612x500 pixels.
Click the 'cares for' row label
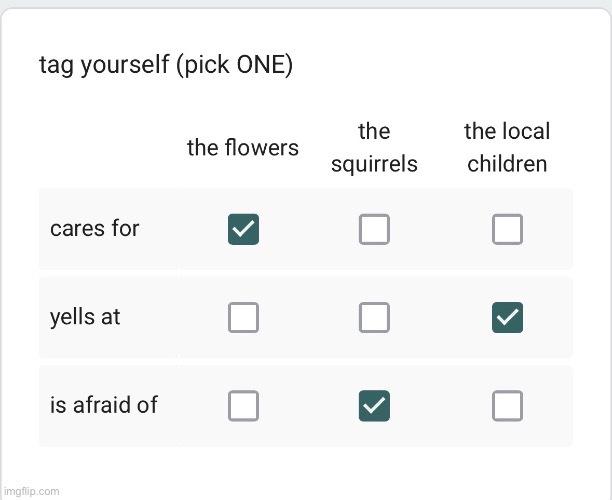[x=95, y=229]
